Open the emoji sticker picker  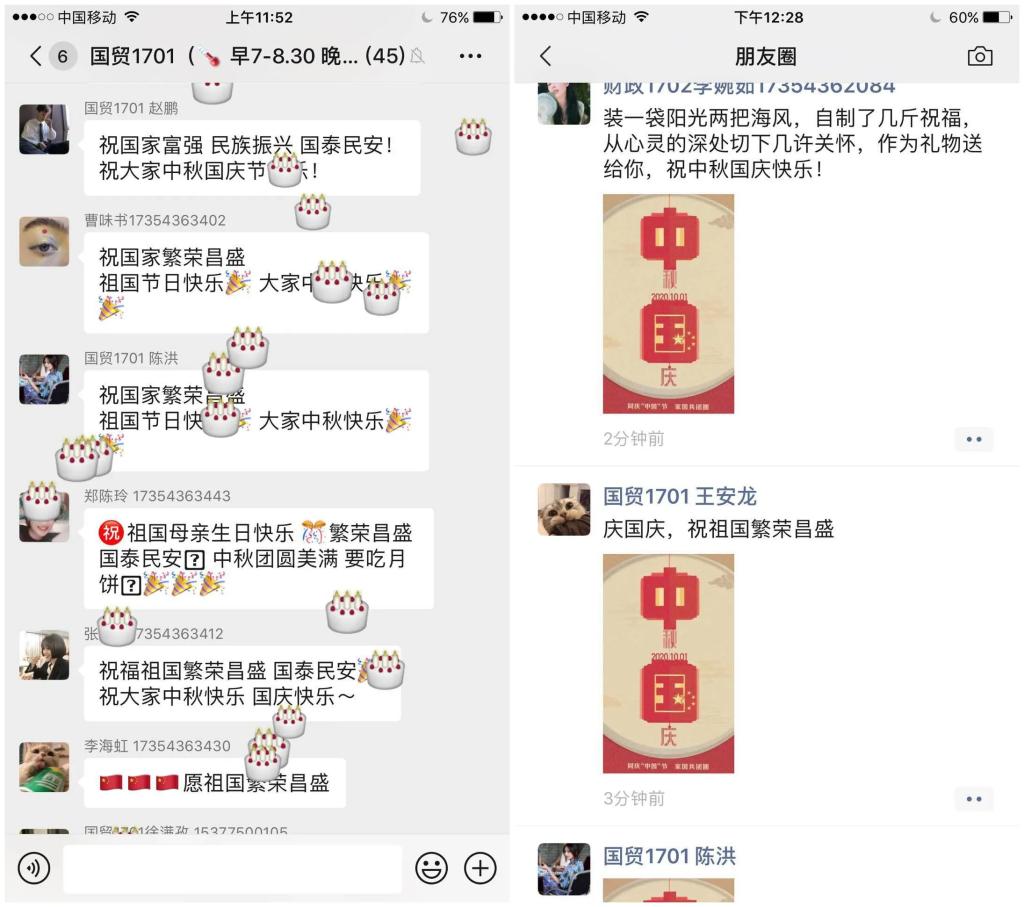click(x=432, y=868)
